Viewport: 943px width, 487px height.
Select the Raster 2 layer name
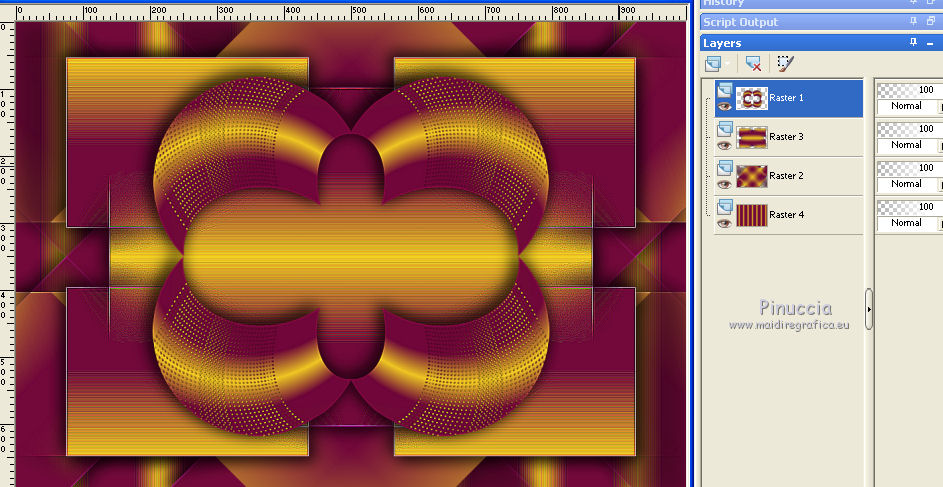pos(786,176)
